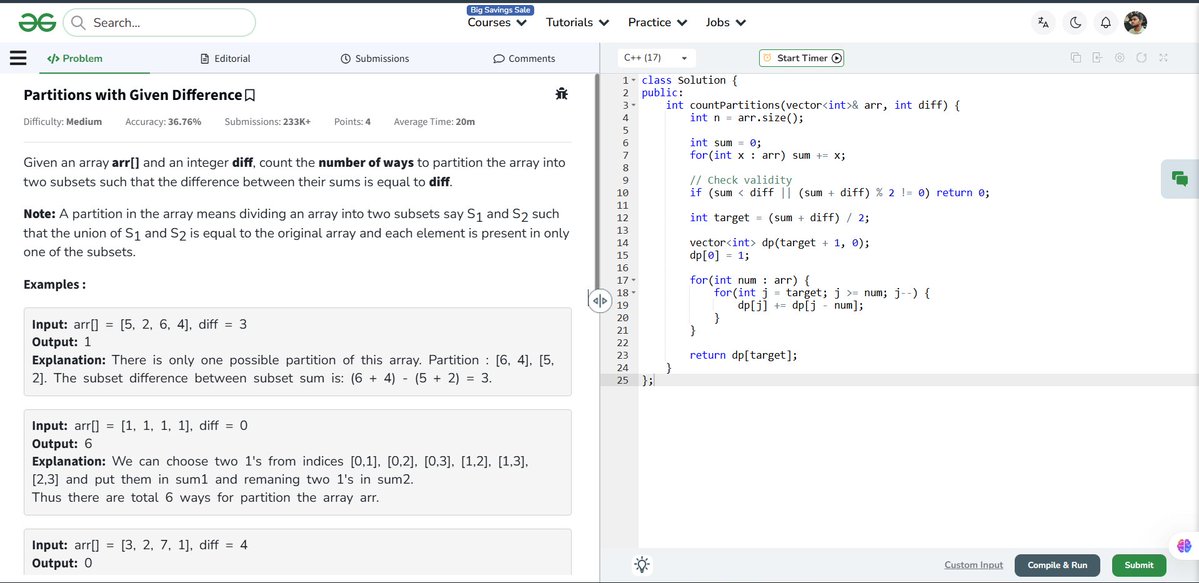
Task: Click the '// Check validity' comment line
Action: pyautogui.click(x=740, y=181)
